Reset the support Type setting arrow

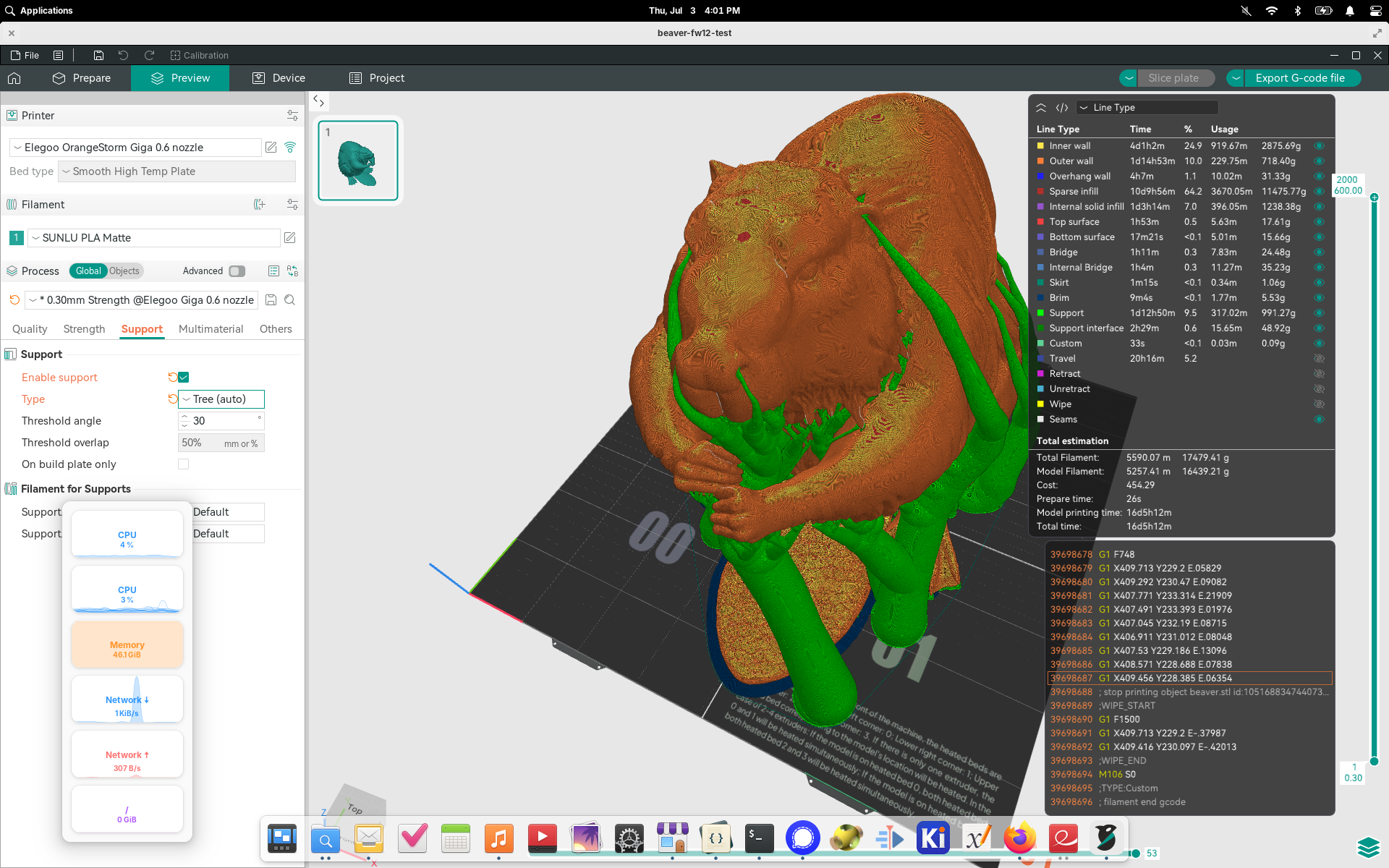(x=172, y=399)
